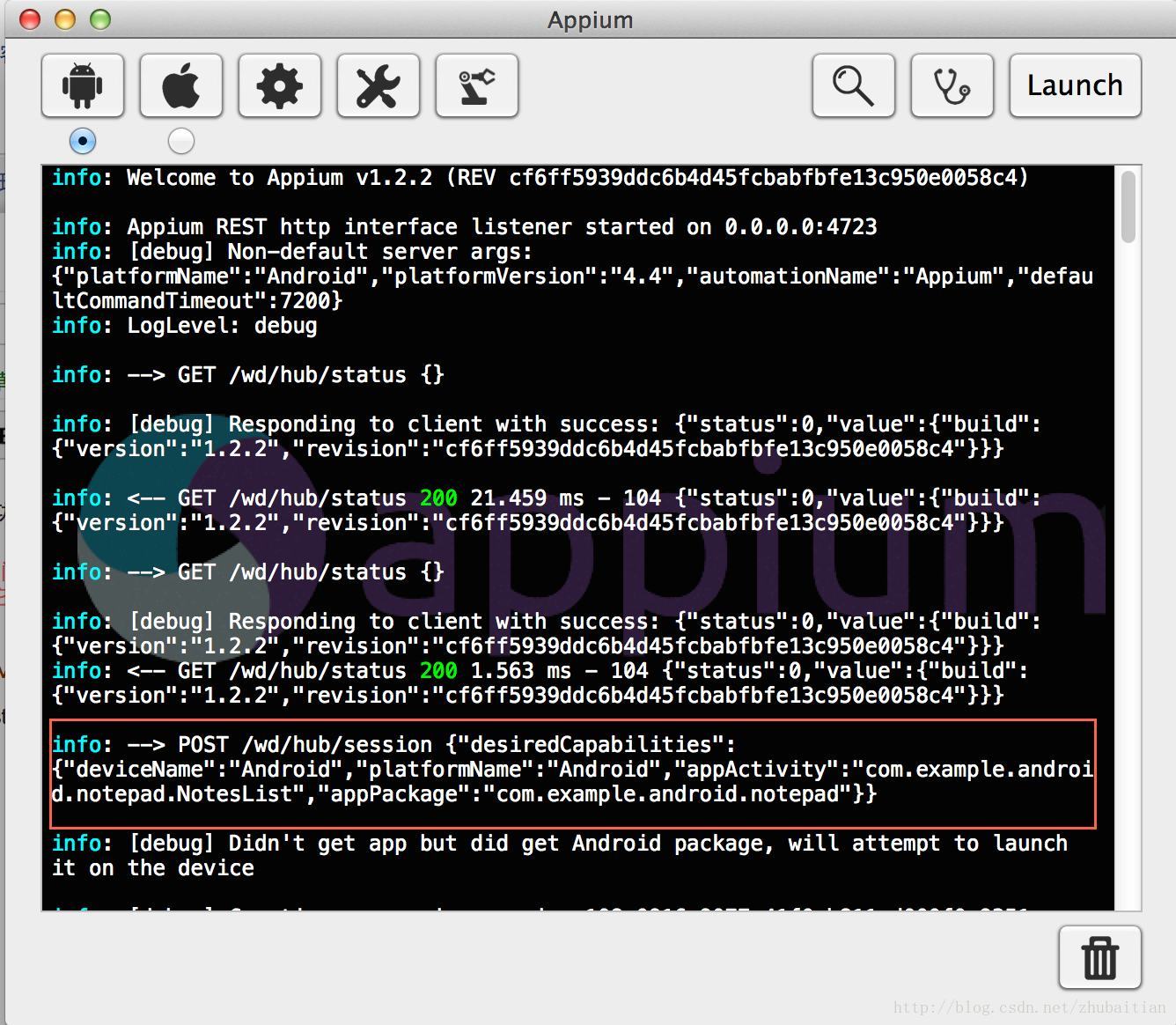Viewport: 1176px width, 1025px height.
Task: Click 'listener started on 0.0.0.0:4723' line
Action: coord(464,226)
